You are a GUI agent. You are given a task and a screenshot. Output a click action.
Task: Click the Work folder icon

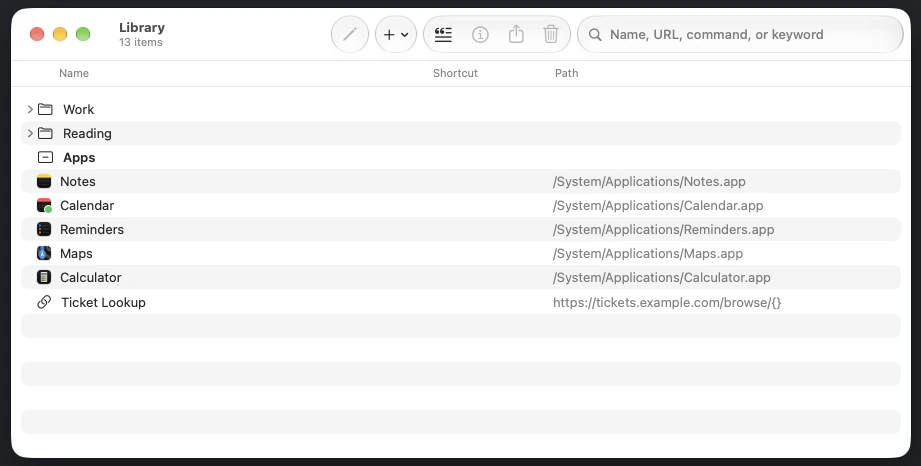(45, 109)
